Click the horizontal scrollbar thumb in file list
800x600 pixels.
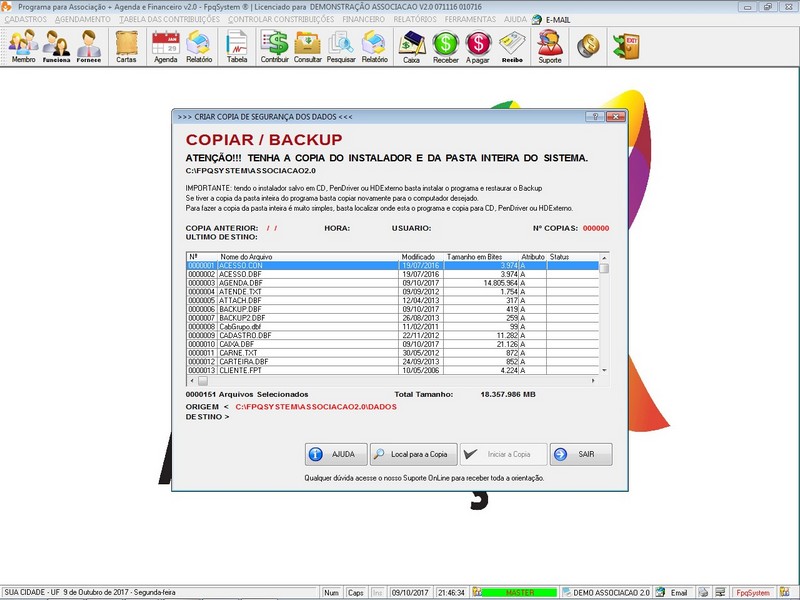pos(203,381)
